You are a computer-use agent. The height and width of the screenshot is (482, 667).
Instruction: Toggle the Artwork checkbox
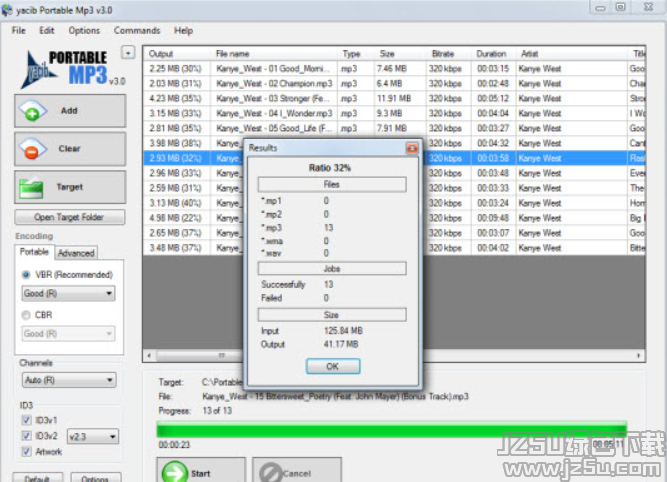pos(26,451)
